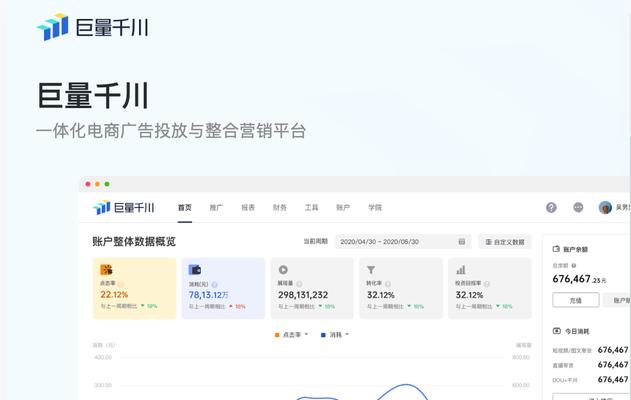Switch to the 首页 tab
The height and width of the screenshot is (400, 631).
(x=185, y=208)
